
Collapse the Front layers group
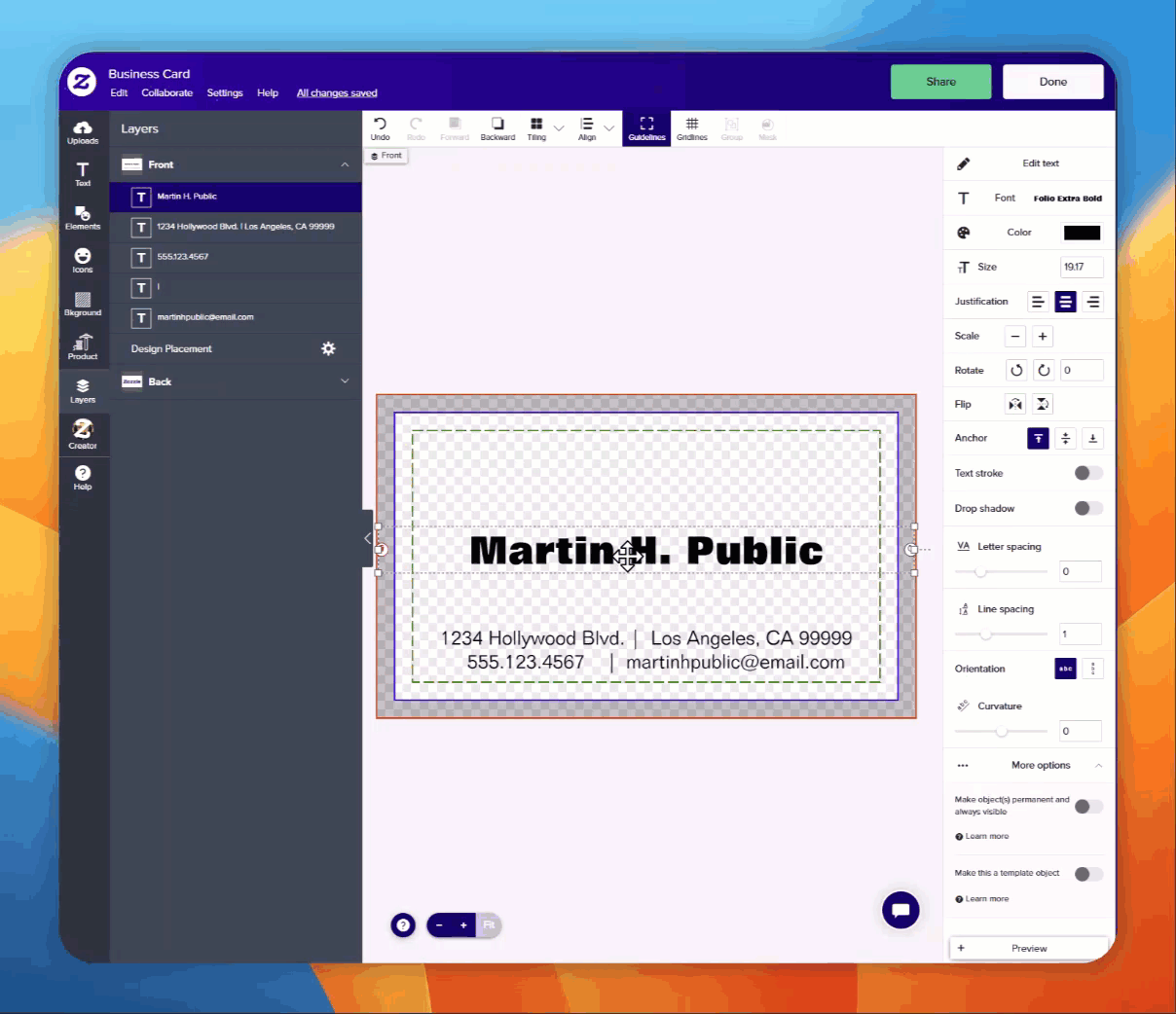pyautogui.click(x=345, y=164)
